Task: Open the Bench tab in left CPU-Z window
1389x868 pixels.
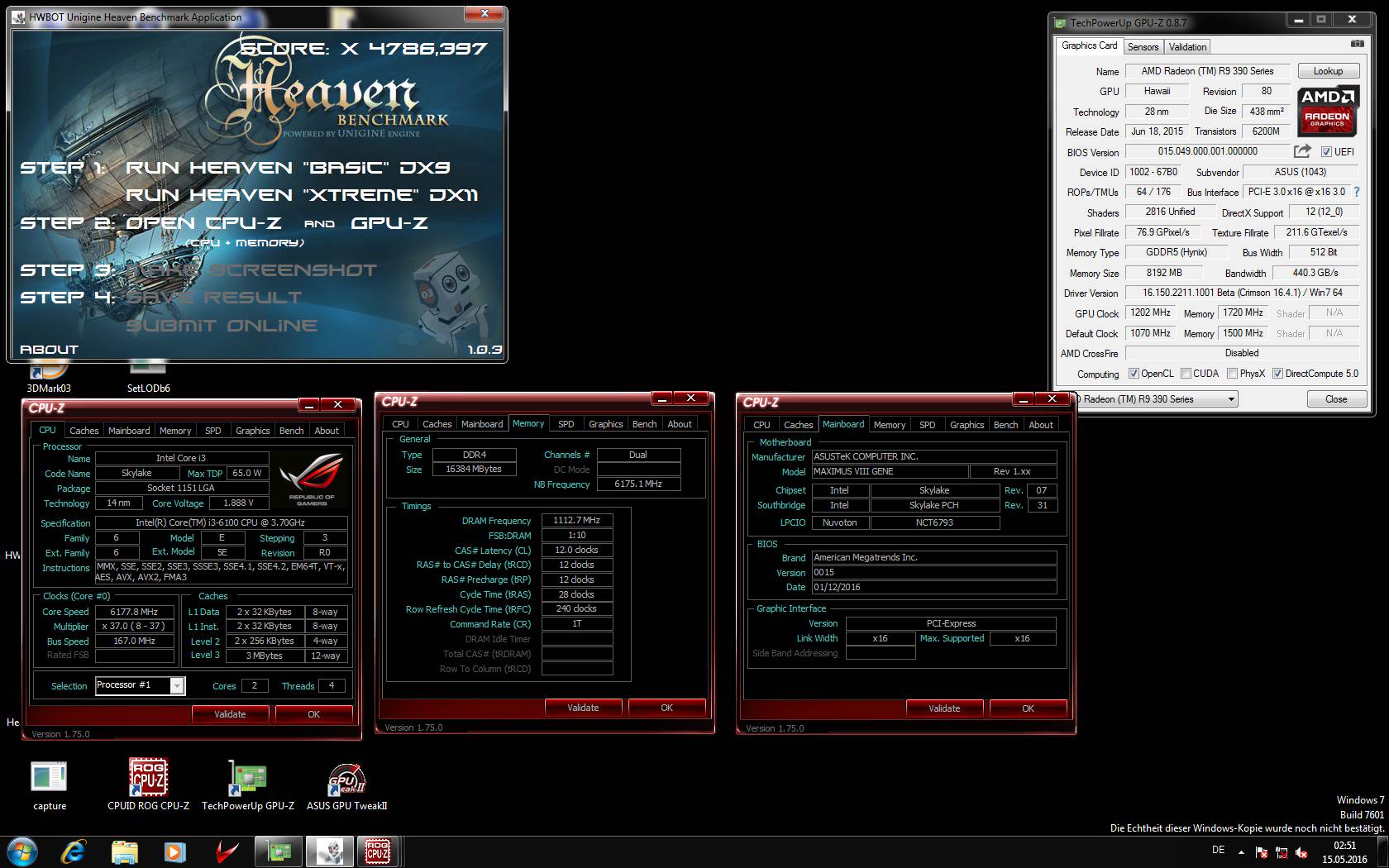Action: tap(291, 431)
